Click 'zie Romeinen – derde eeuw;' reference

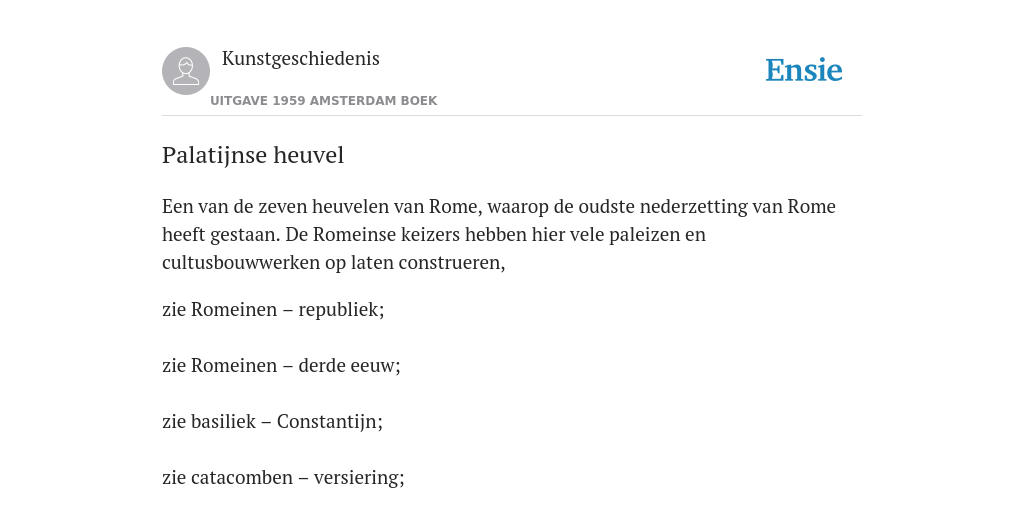(x=281, y=365)
